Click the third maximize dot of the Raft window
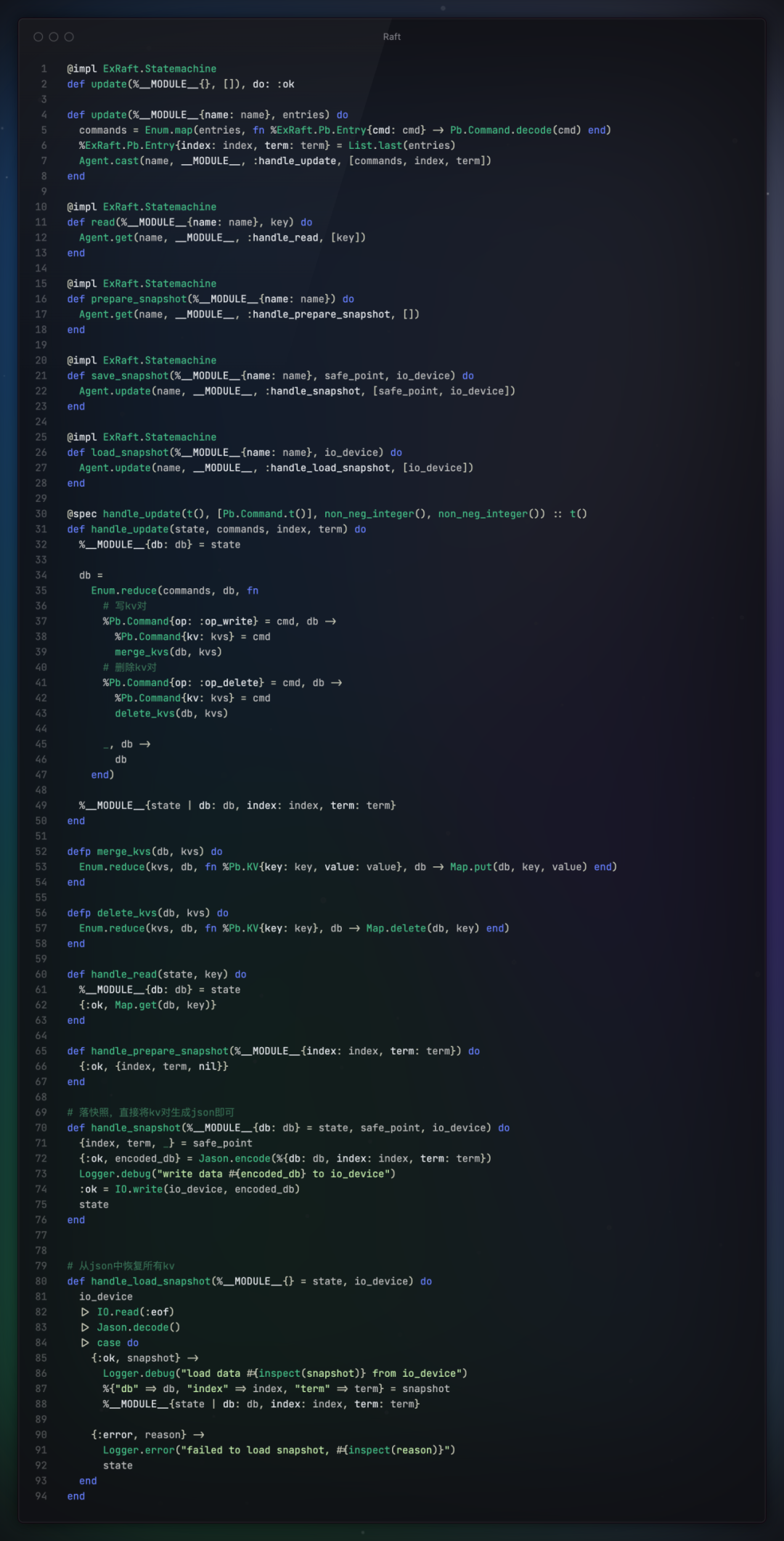Screen dimensions: 784x1541 pyautogui.click(x=69, y=37)
